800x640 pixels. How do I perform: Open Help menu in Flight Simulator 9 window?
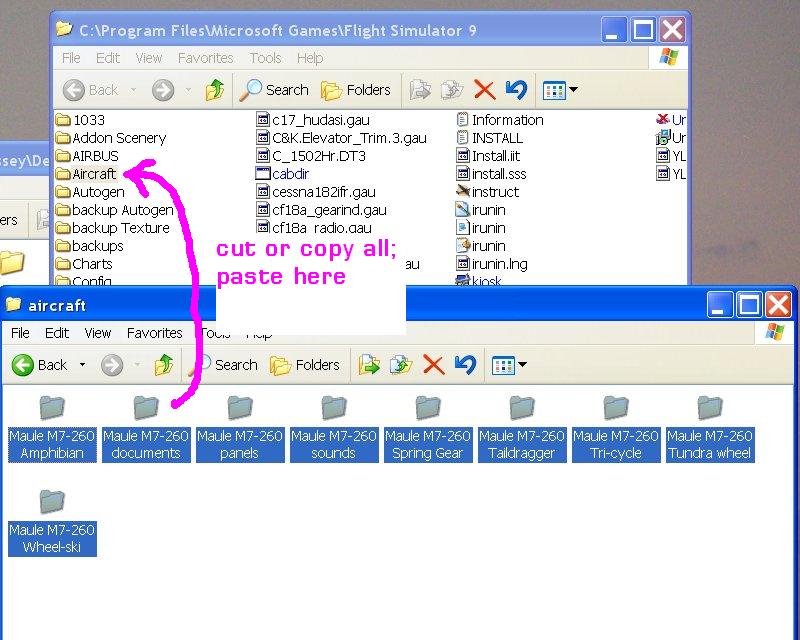click(x=310, y=58)
